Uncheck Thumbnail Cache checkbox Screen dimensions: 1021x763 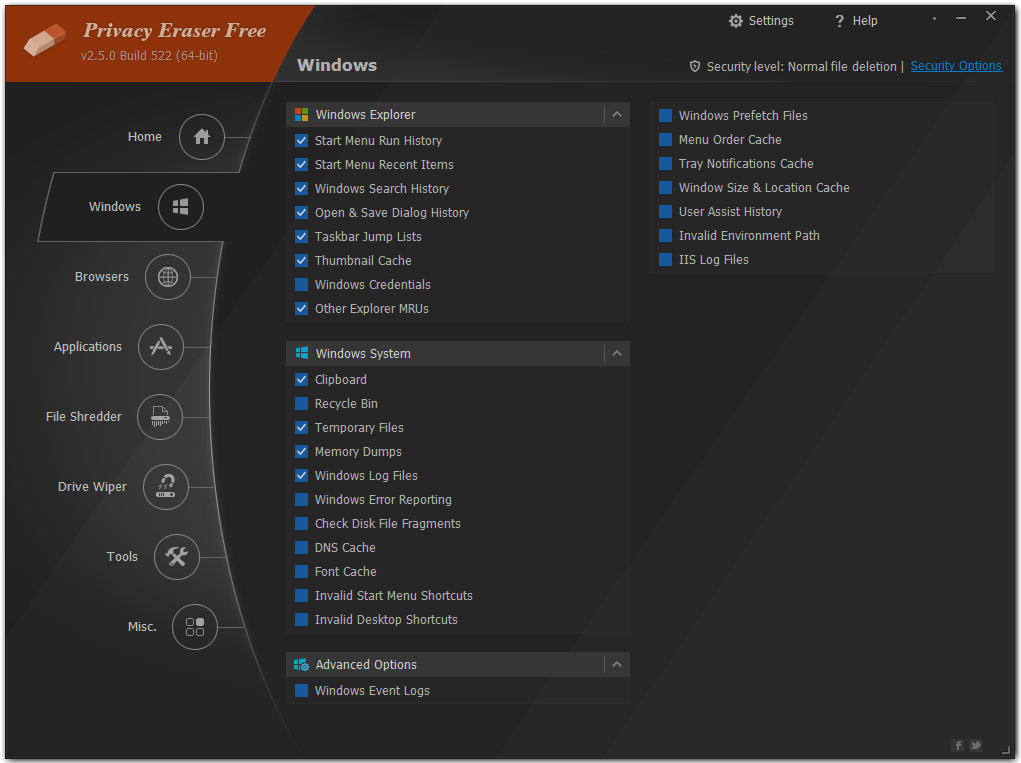coord(301,260)
